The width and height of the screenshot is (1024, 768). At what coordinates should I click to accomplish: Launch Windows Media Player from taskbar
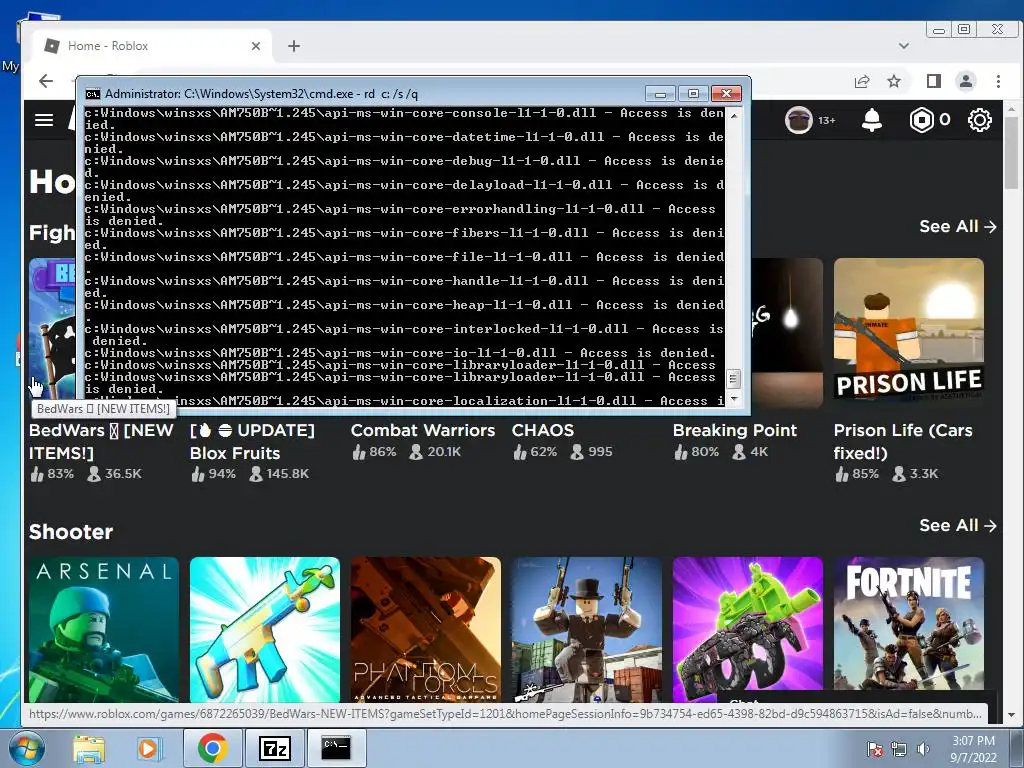click(x=149, y=748)
